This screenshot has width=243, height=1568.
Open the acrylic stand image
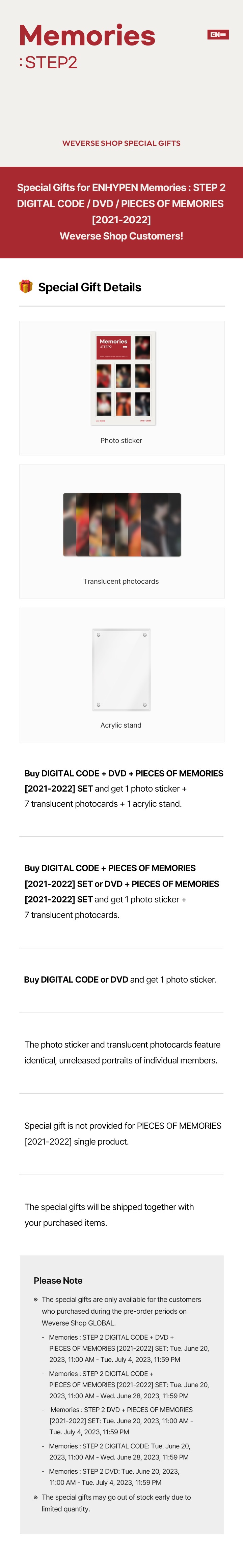(x=122, y=670)
